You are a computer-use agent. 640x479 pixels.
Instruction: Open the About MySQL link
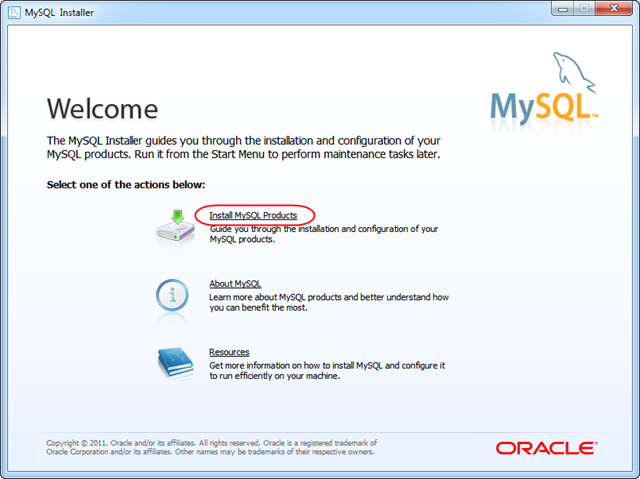[x=235, y=284]
